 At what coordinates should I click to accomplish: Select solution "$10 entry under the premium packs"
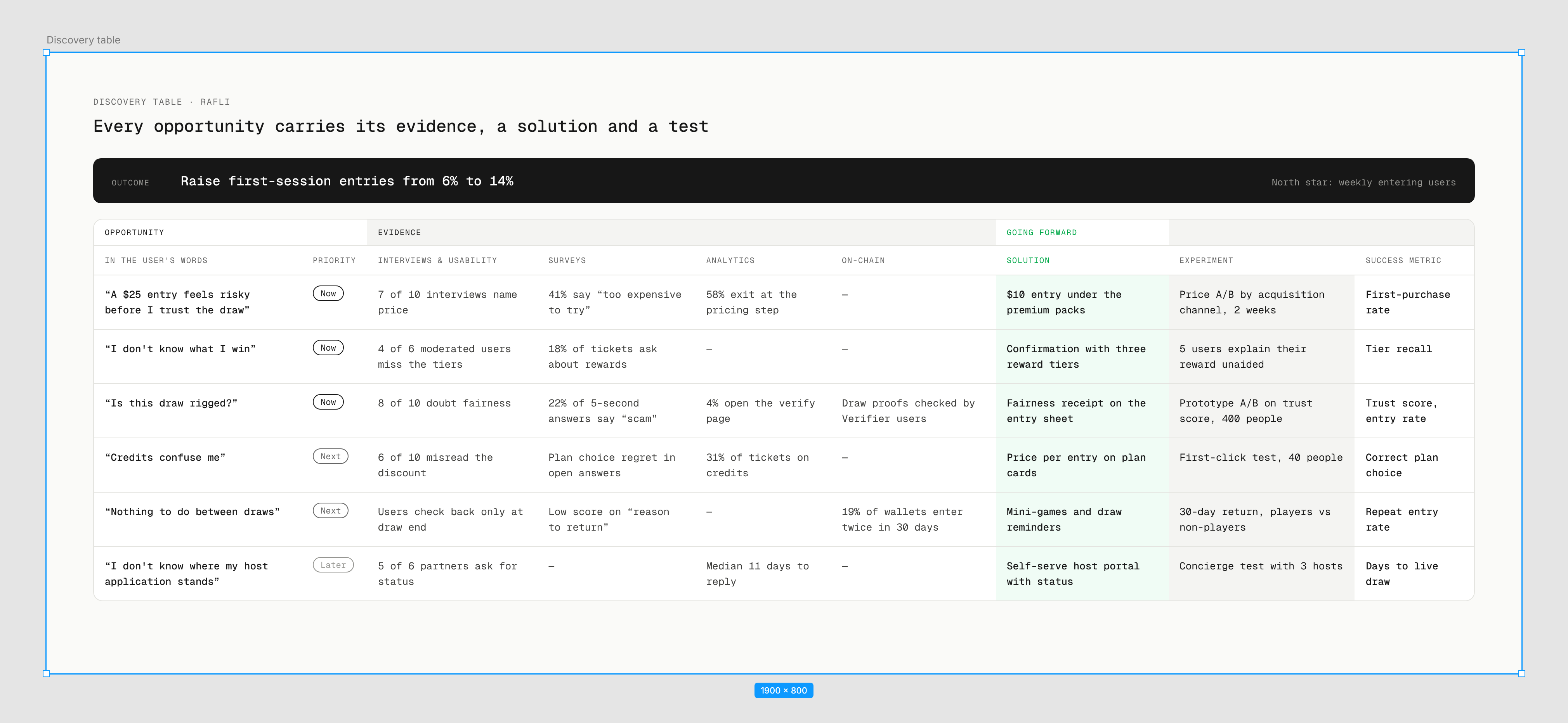point(1064,302)
